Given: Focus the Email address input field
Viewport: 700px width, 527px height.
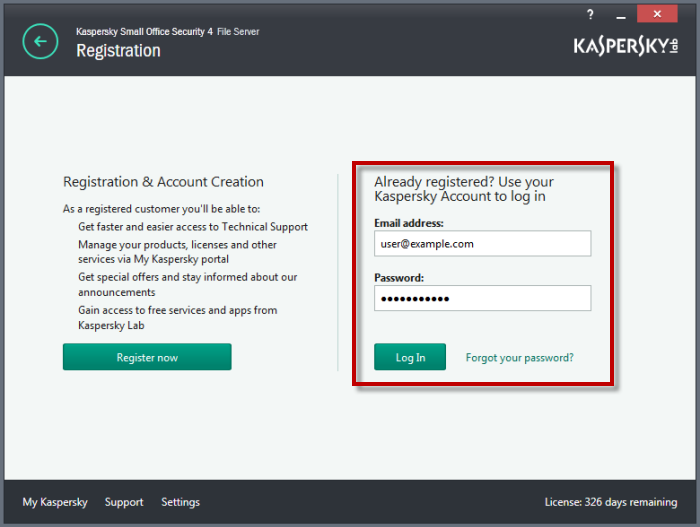Looking at the screenshot, I should pos(483,243).
